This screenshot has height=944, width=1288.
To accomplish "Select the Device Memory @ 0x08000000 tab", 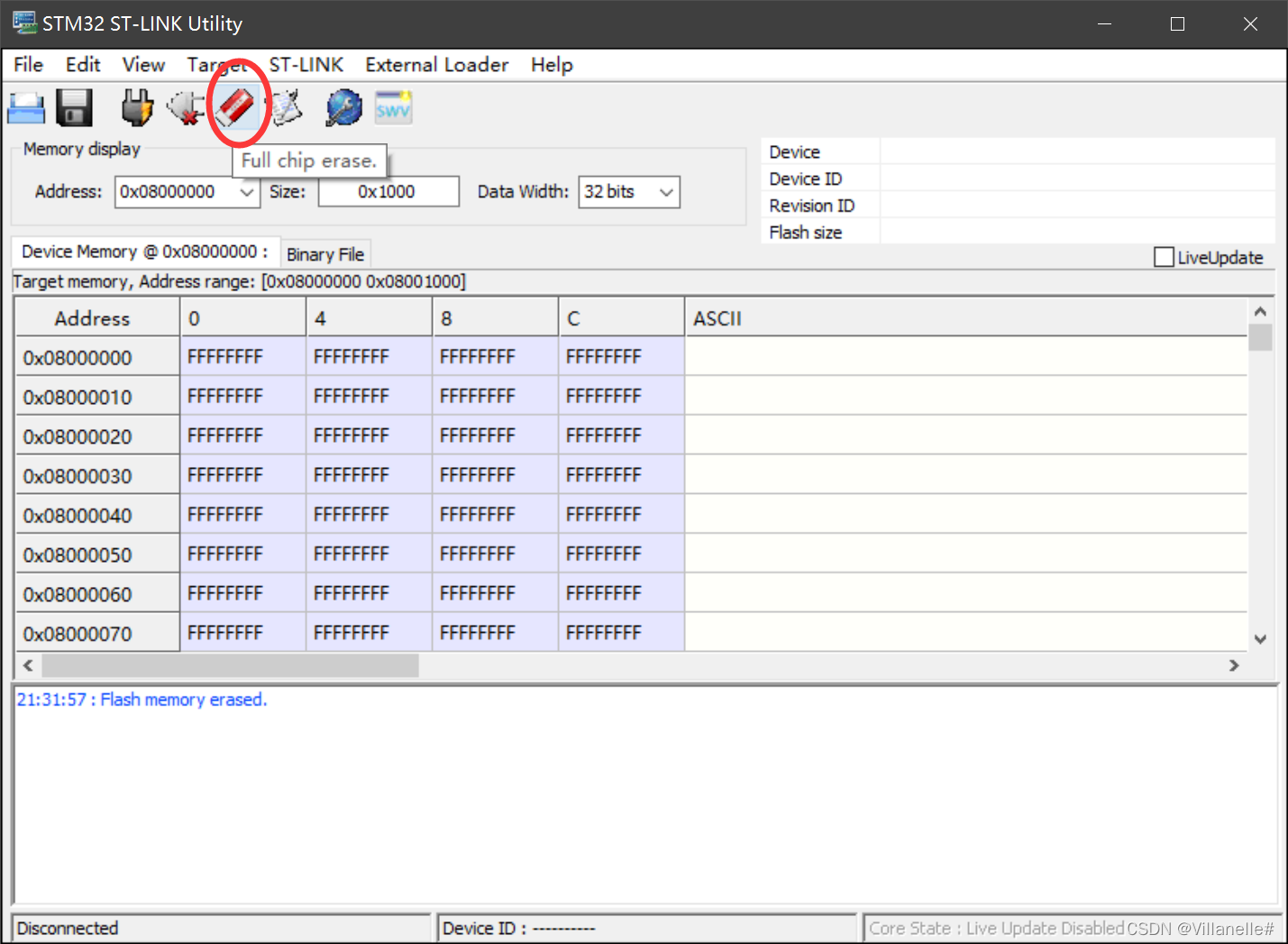I will pyautogui.click(x=144, y=252).
